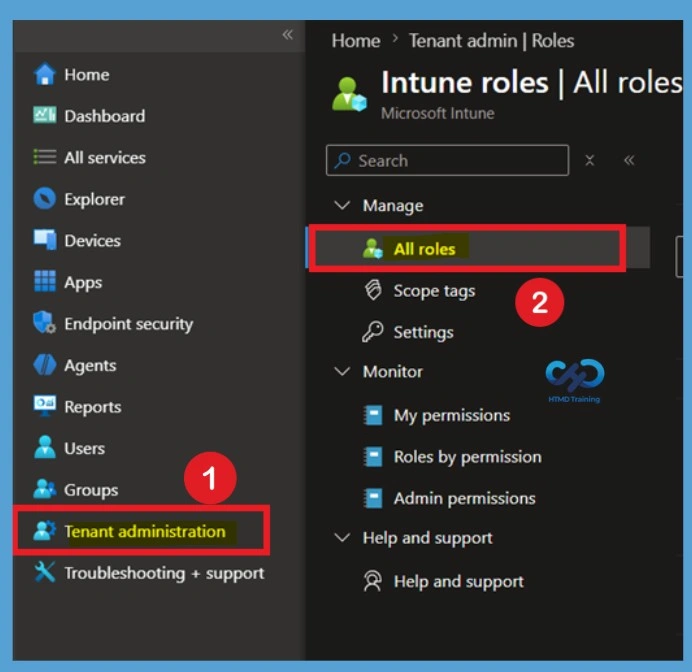Click the Monitor section label

(392, 372)
